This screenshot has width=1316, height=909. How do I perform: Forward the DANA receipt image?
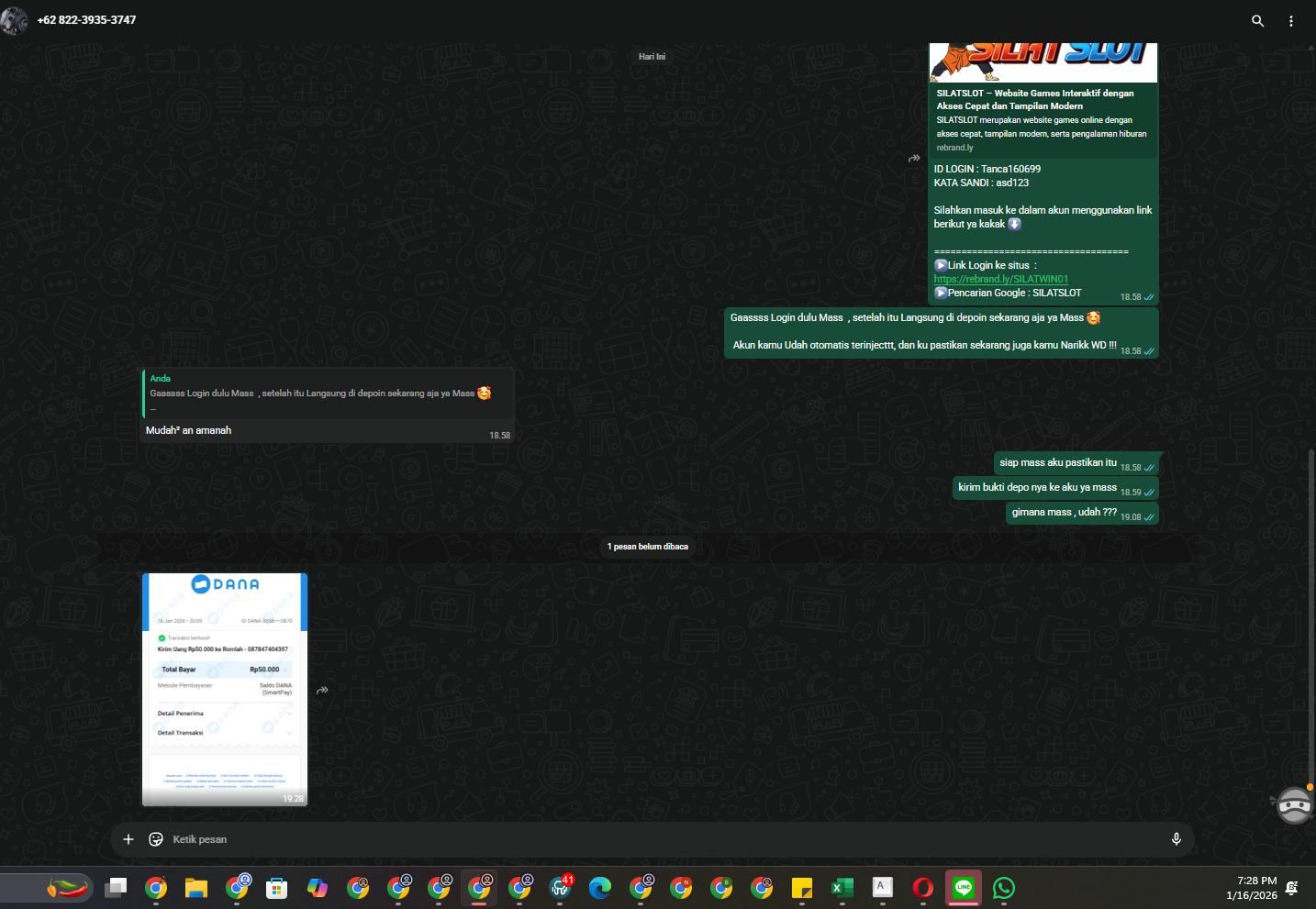point(322,690)
